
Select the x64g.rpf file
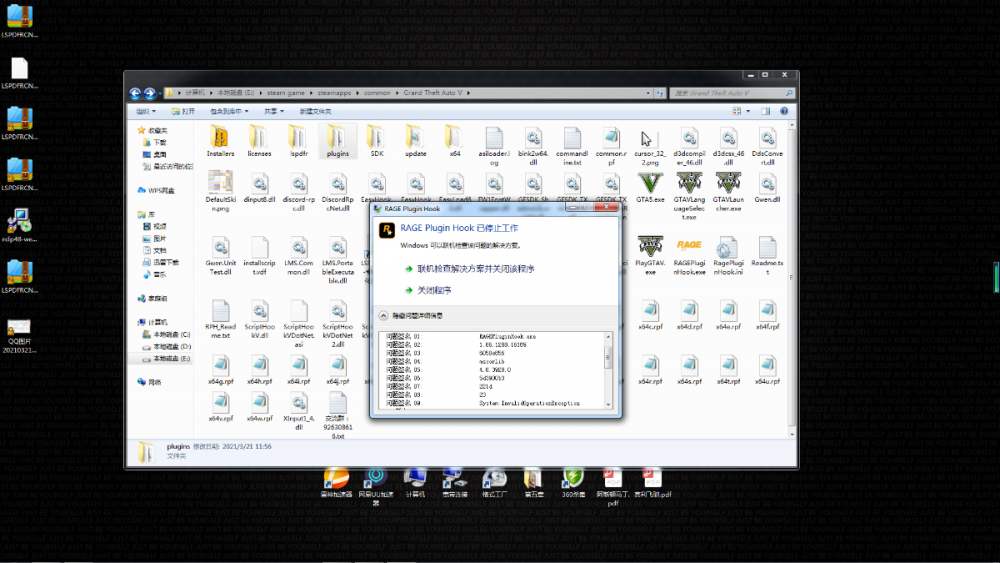coord(220,370)
